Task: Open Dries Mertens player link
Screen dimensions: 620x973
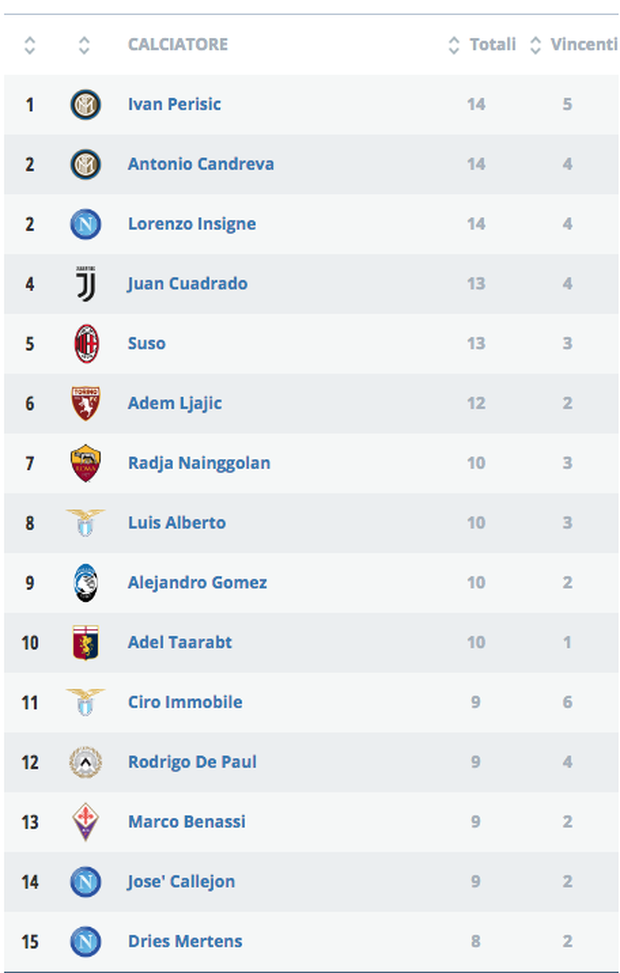Action: click(185, 941)
